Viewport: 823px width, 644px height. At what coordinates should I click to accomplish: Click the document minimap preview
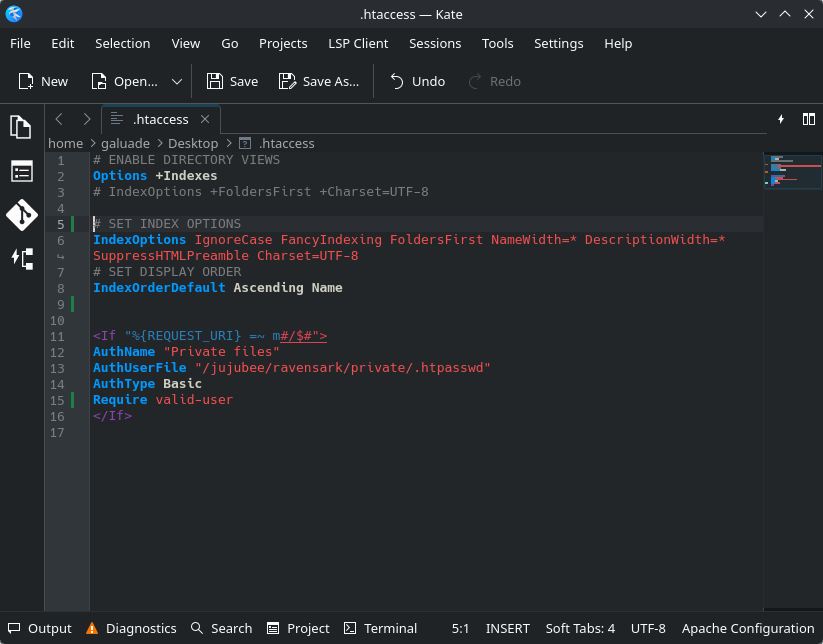coord(792,170)
